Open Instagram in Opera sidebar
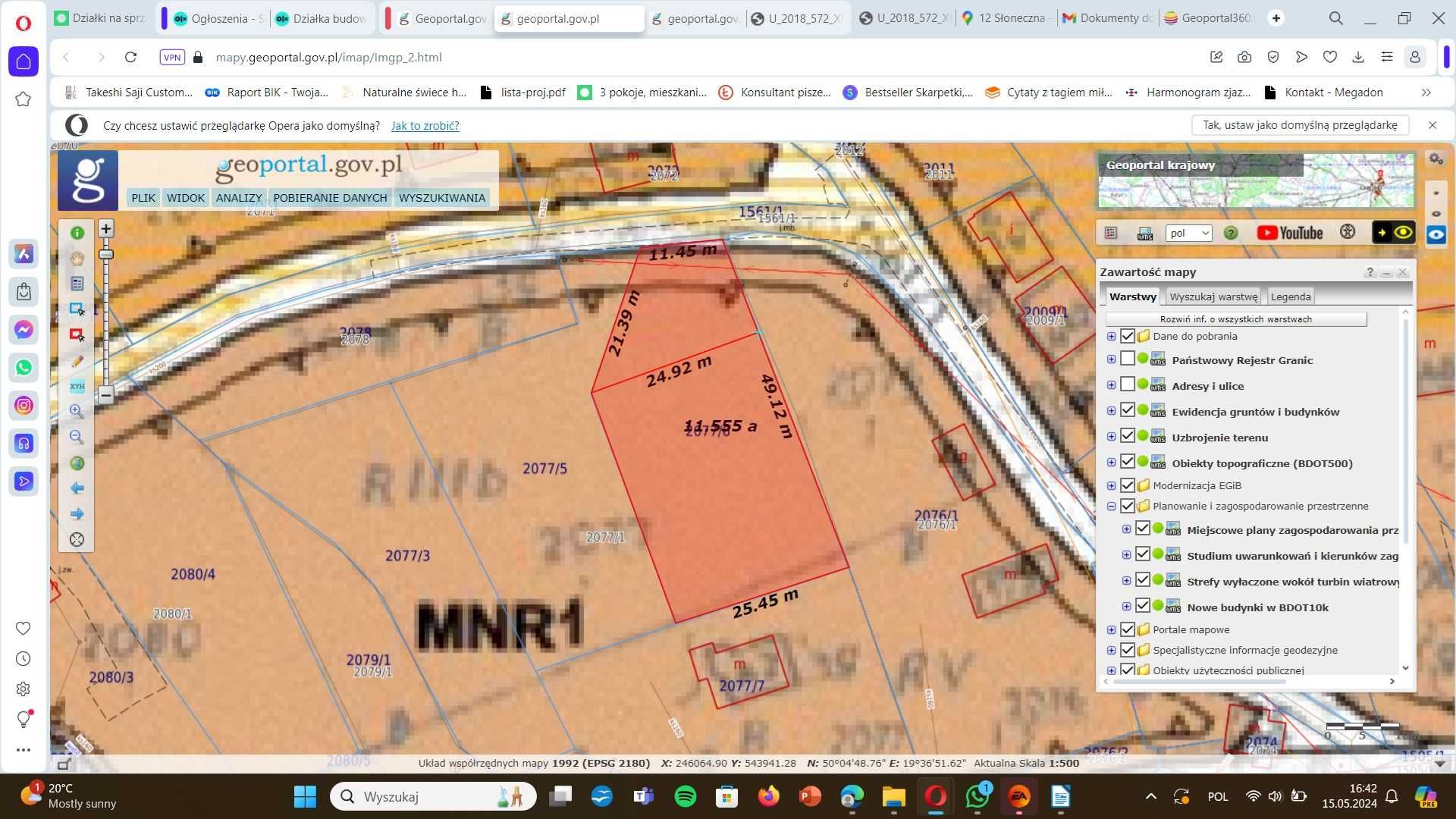Viewport: 1456px width, 819px height. [x=24, y=406]
